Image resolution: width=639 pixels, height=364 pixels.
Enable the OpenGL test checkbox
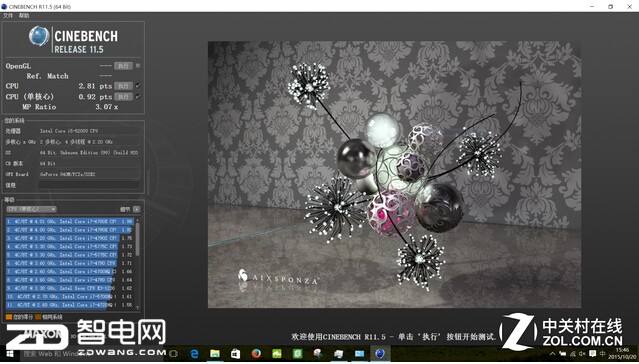138,65
